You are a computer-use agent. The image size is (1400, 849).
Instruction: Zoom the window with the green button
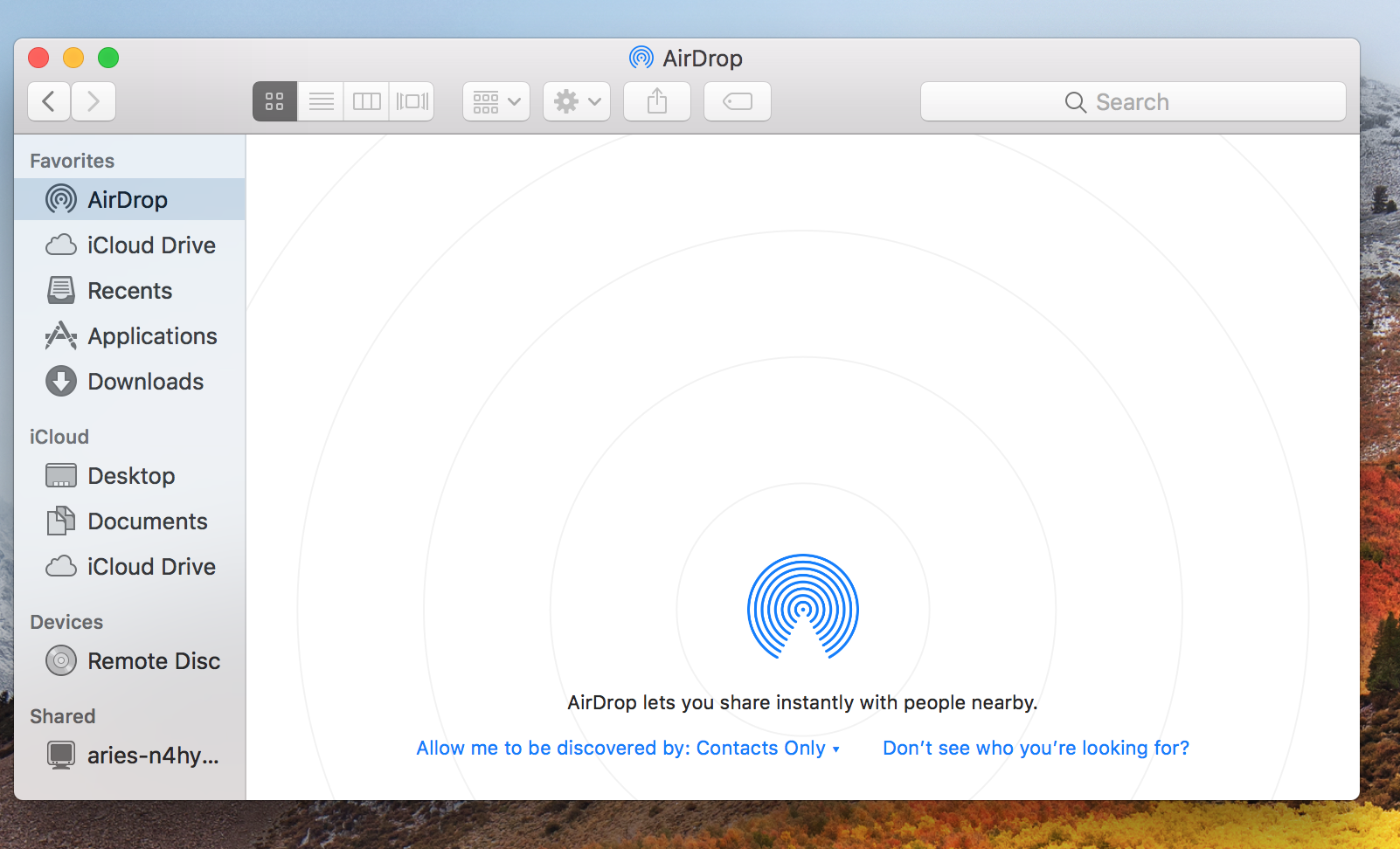tap(108, 58)
